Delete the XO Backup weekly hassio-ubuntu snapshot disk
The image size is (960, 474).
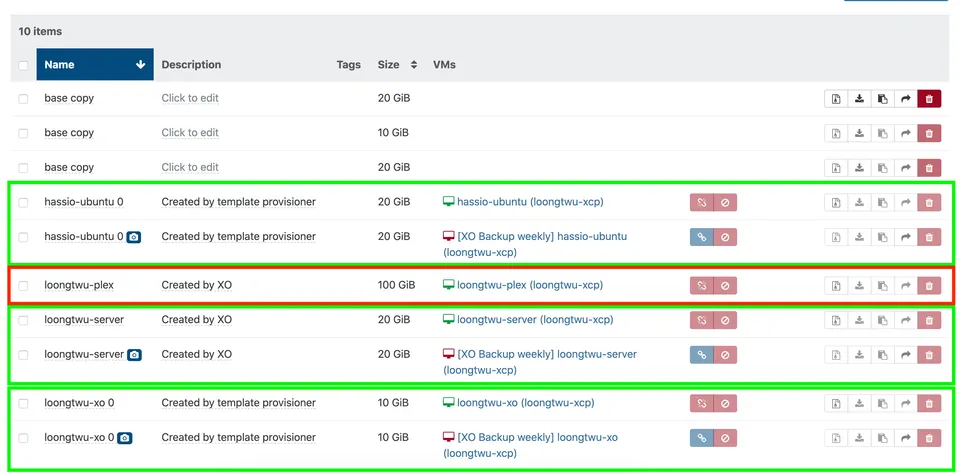[929, 237]
